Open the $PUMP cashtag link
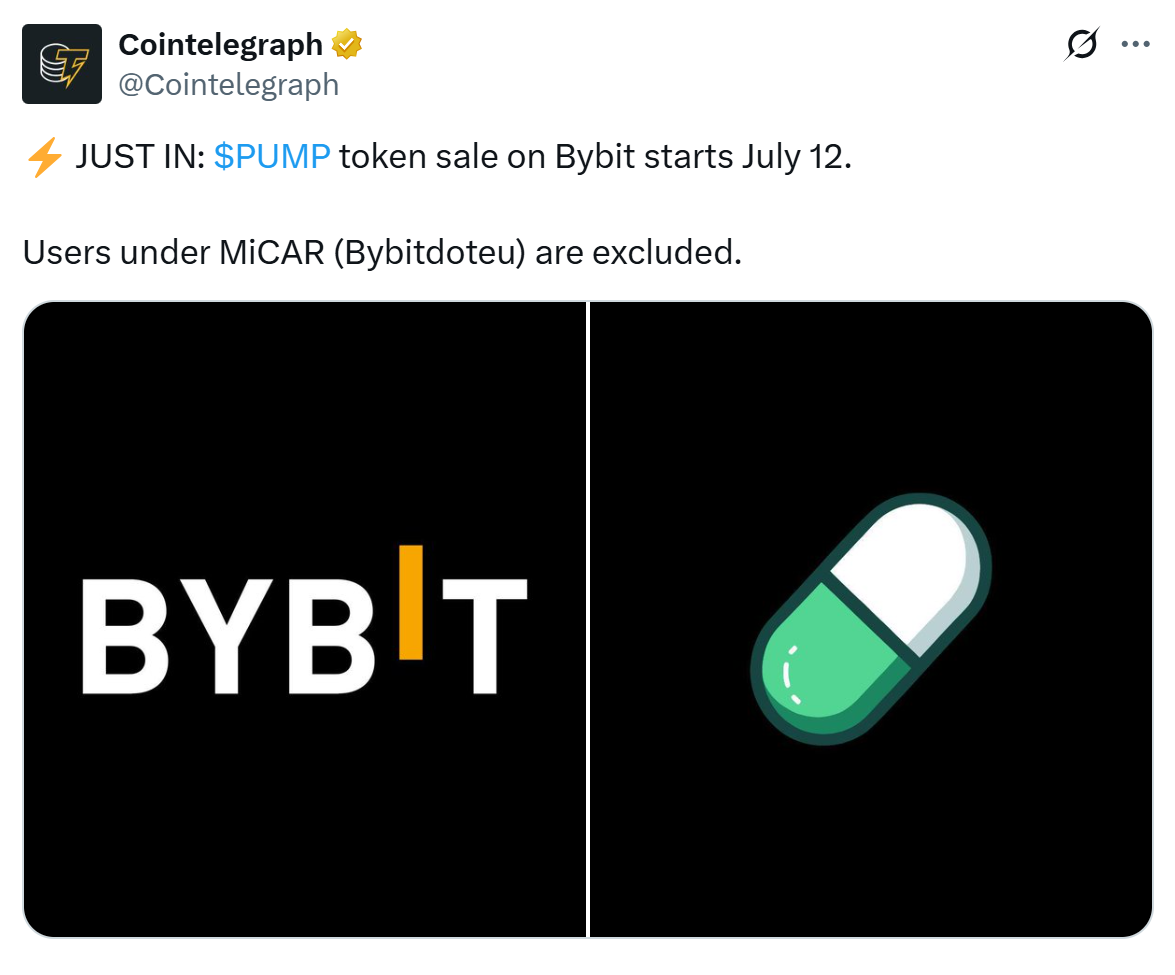The height and width of the screenshot is (975, 1175). click(x=272, y=159)
